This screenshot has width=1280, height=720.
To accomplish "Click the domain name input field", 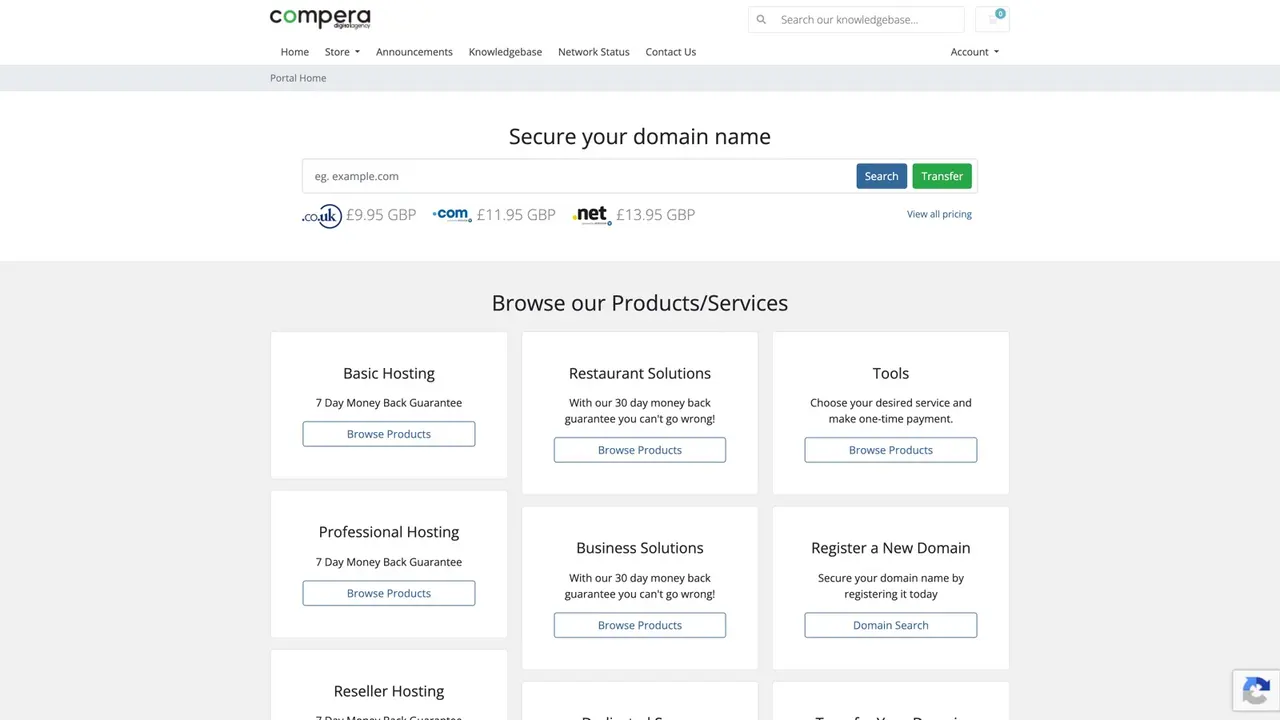I will [579, 176].
